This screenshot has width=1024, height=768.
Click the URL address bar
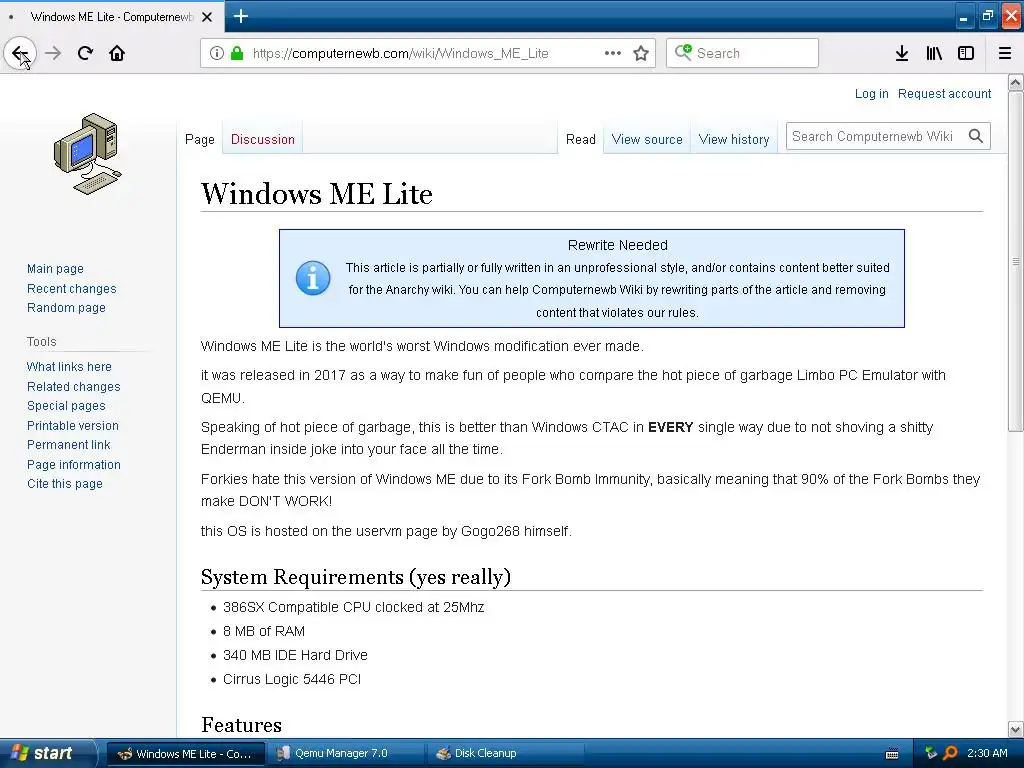tap(428, 53)
